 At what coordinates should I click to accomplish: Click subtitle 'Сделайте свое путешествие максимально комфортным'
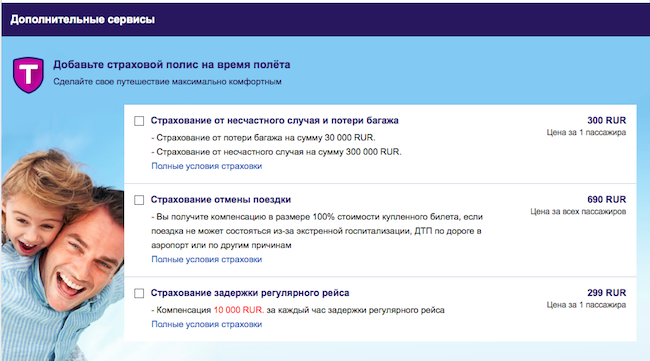pyautogui.click(x=167, y=82)
